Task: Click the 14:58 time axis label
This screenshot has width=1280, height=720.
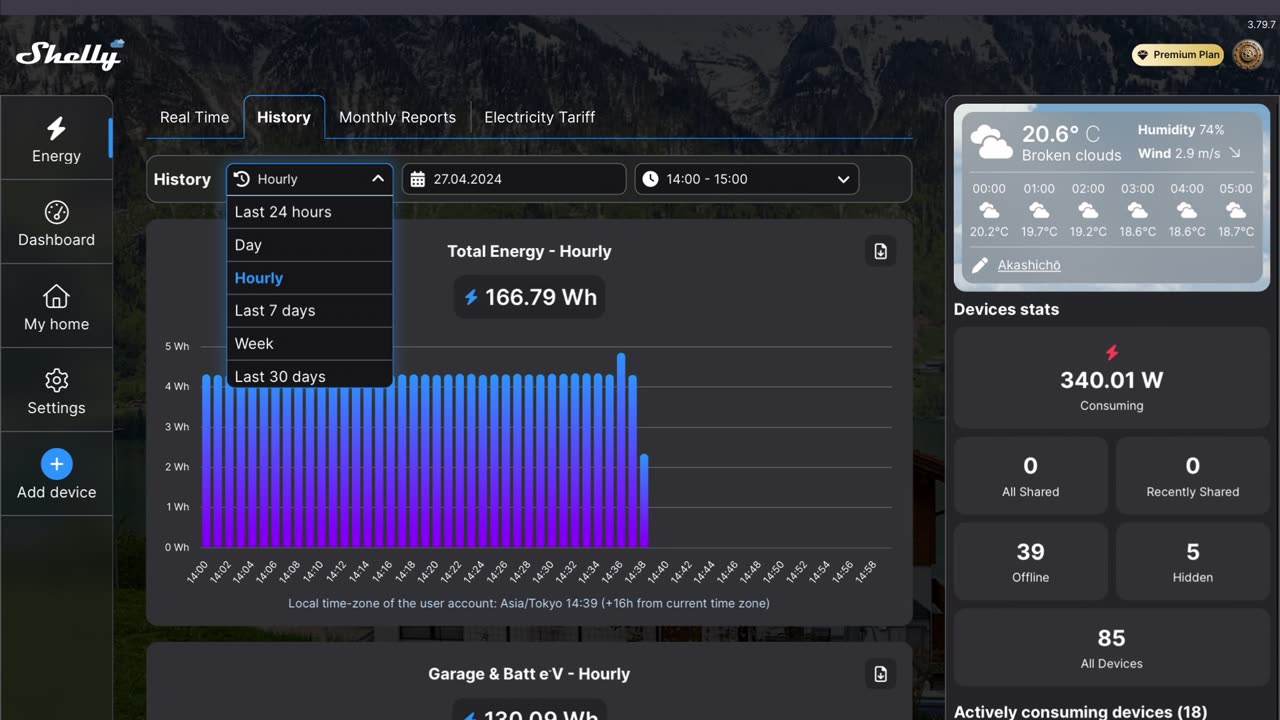Action: click(867, 572)
